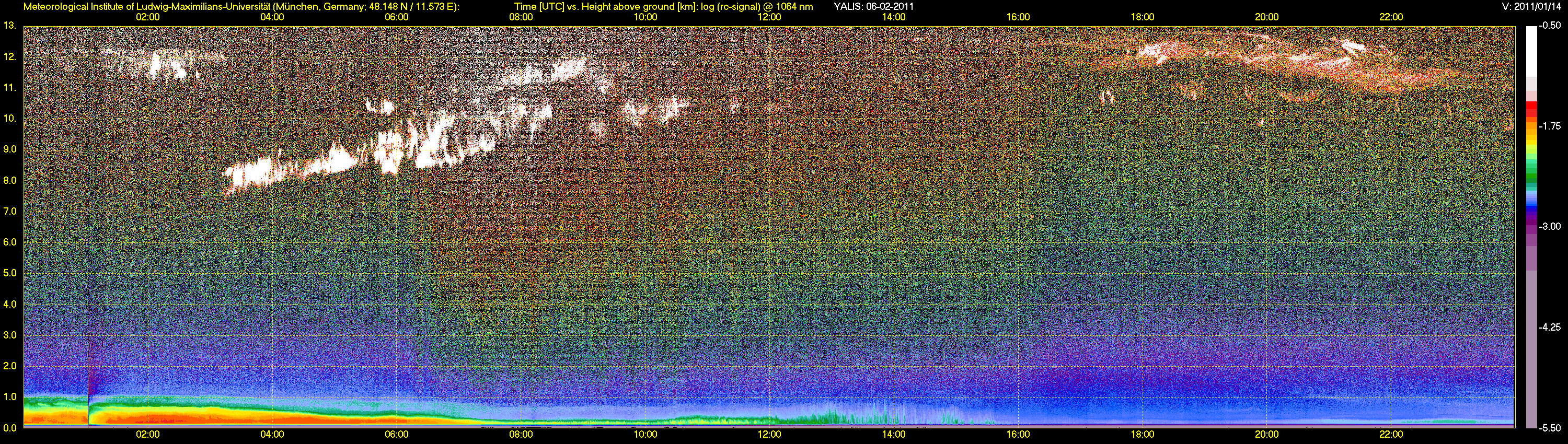Click the 10:00 label on the lower time axis

pos(645,435)
